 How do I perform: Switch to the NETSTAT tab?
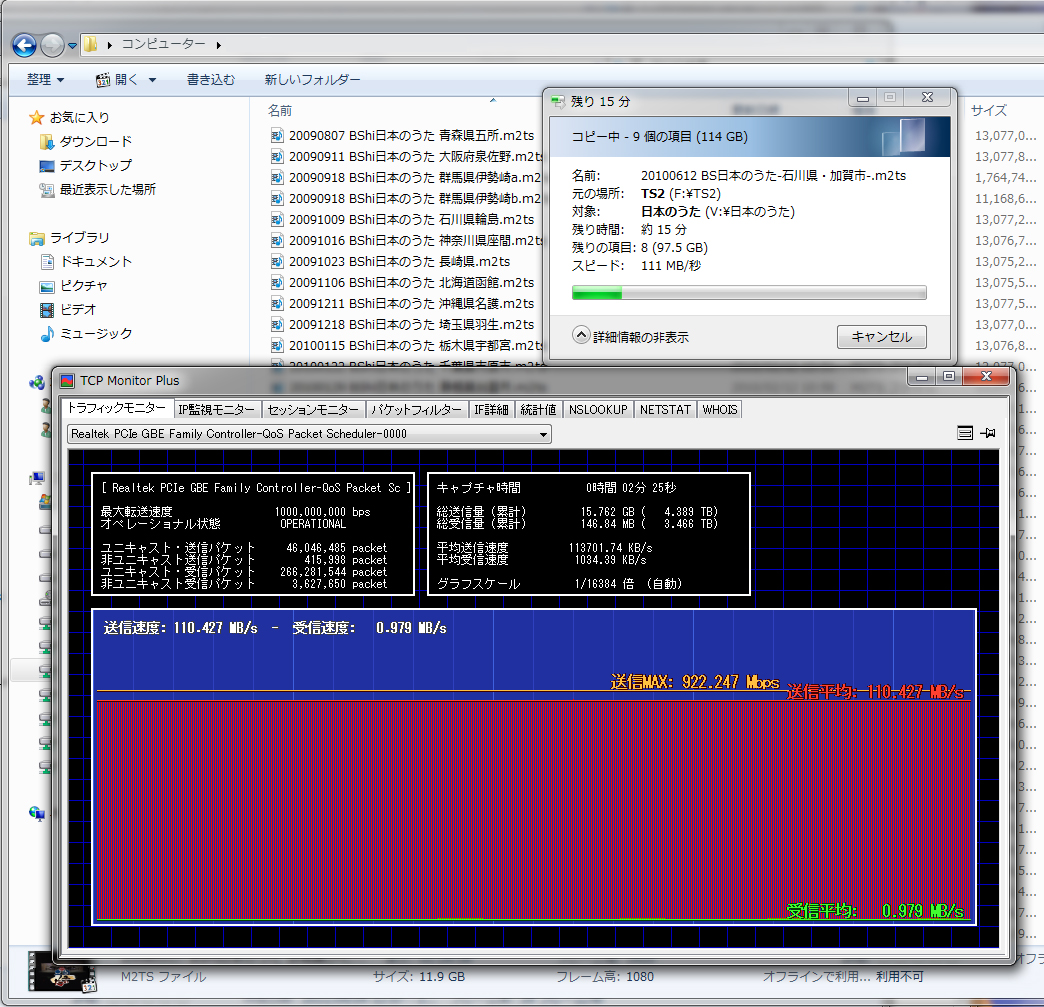(x=665, y=409)
